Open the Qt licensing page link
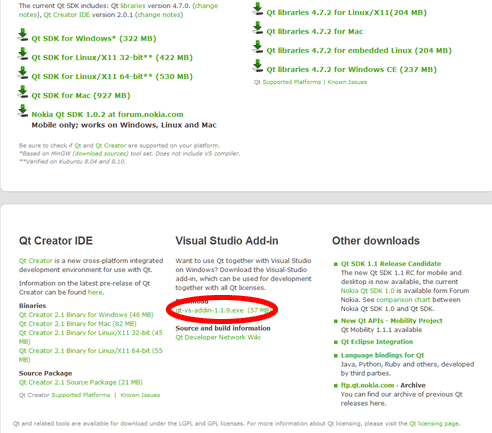 click(434, 424)
